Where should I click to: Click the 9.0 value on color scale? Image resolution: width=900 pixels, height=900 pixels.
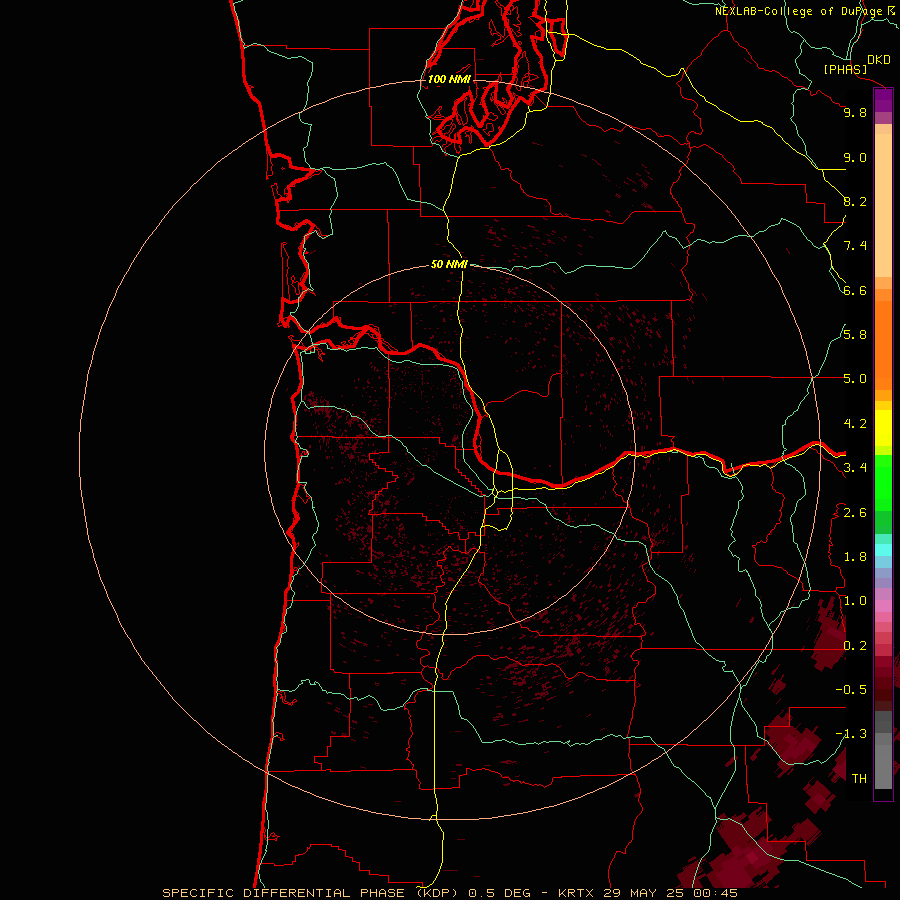click(x=855, y=157)
